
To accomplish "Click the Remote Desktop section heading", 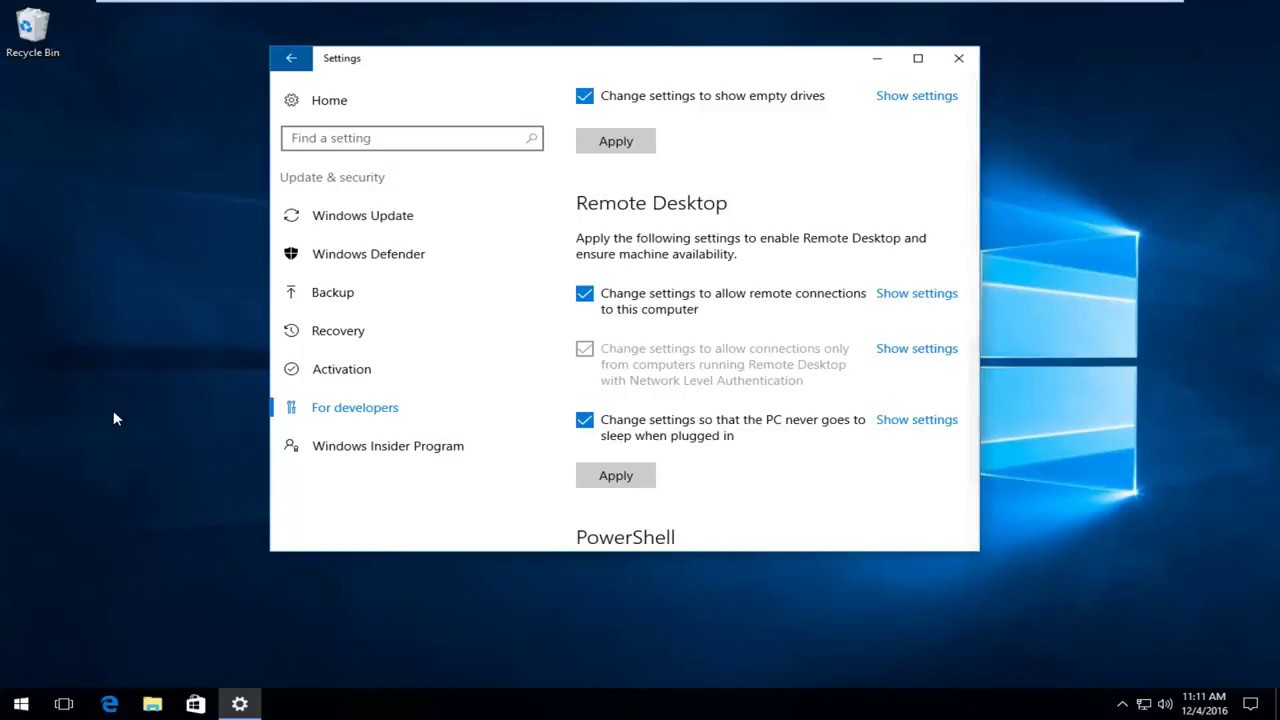I will (651, 203).
